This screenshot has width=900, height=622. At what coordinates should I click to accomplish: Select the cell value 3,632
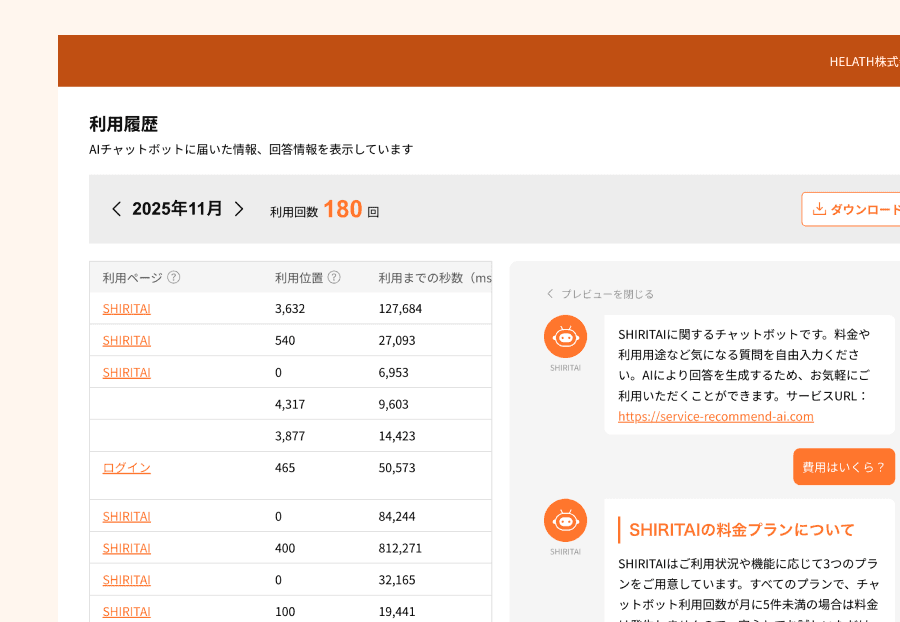tap(290, 309)
